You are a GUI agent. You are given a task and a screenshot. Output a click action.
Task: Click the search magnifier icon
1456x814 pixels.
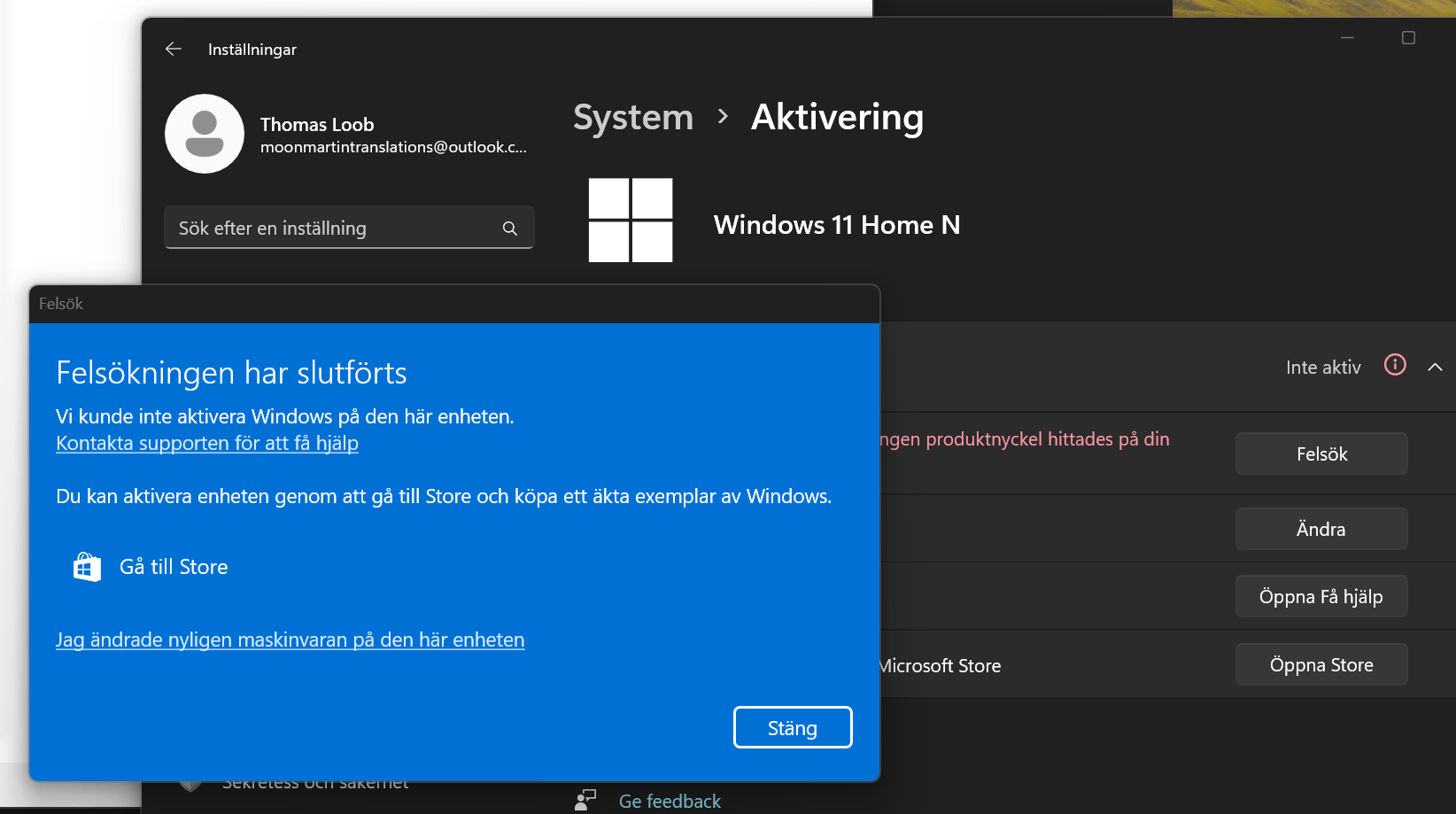510,229
